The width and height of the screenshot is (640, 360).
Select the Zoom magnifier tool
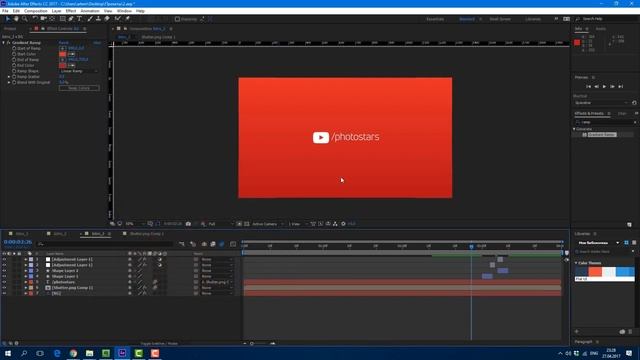24,19
